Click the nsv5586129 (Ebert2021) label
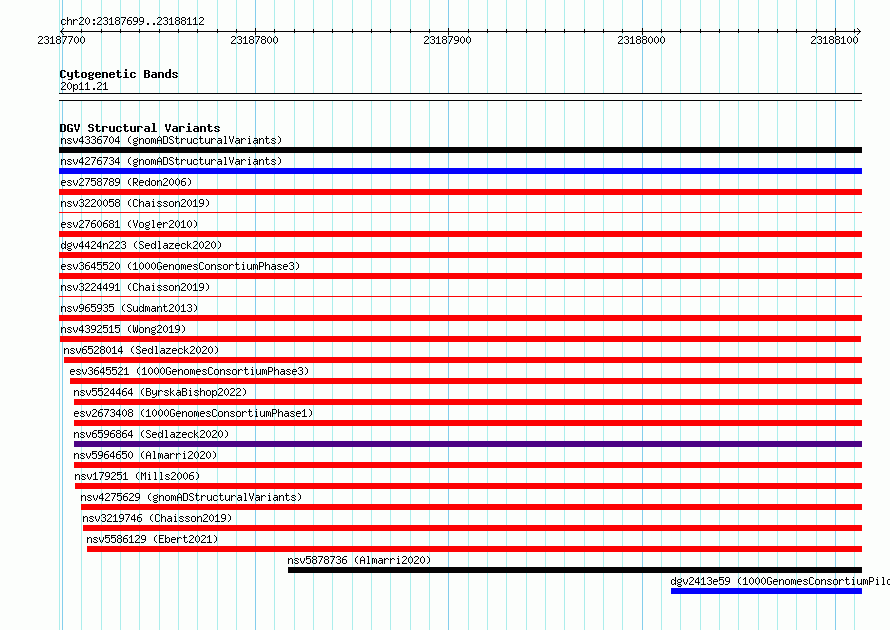The width and height of the screenshot is (890, 630). point(152,539)
